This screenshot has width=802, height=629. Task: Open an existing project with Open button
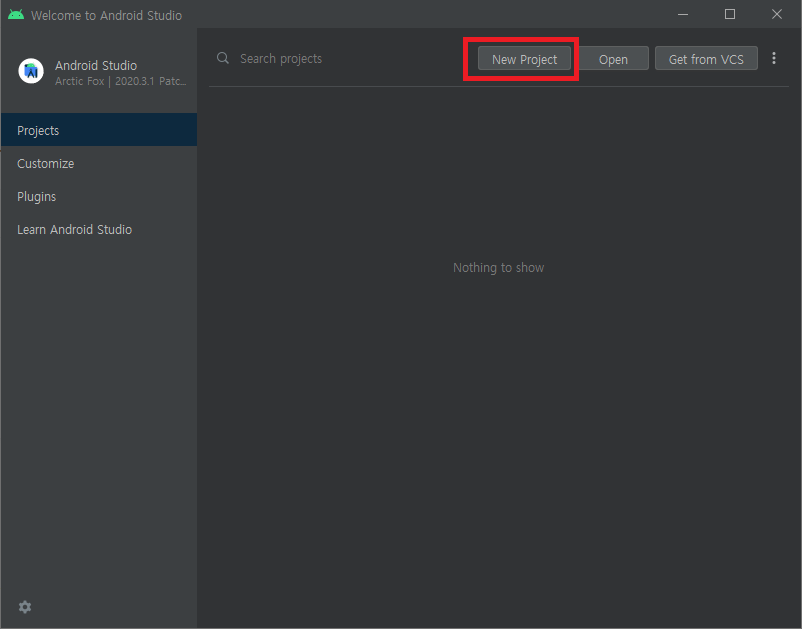point(613,59)
